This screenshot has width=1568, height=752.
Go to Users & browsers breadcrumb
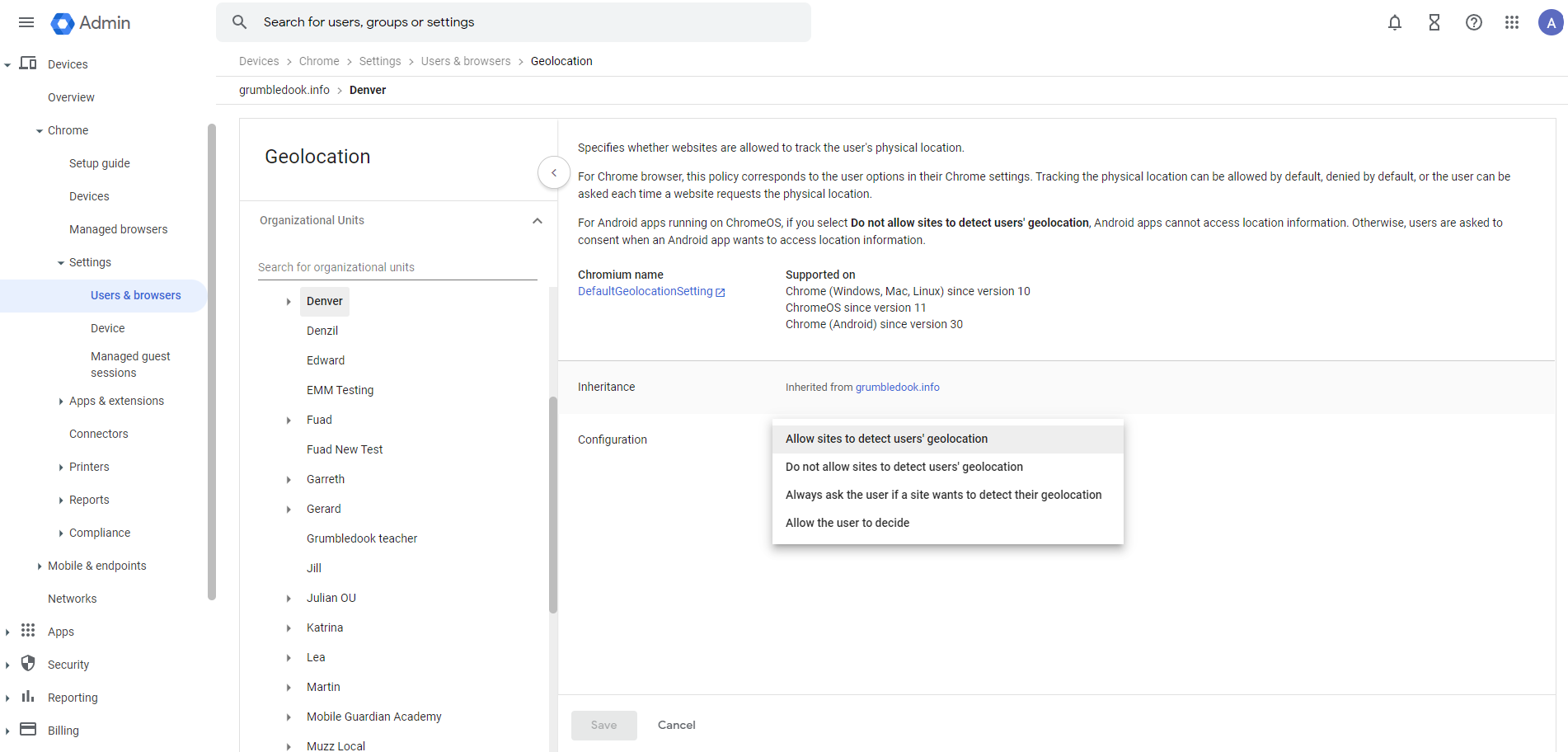pyautogui.click(x=466, y=61)
